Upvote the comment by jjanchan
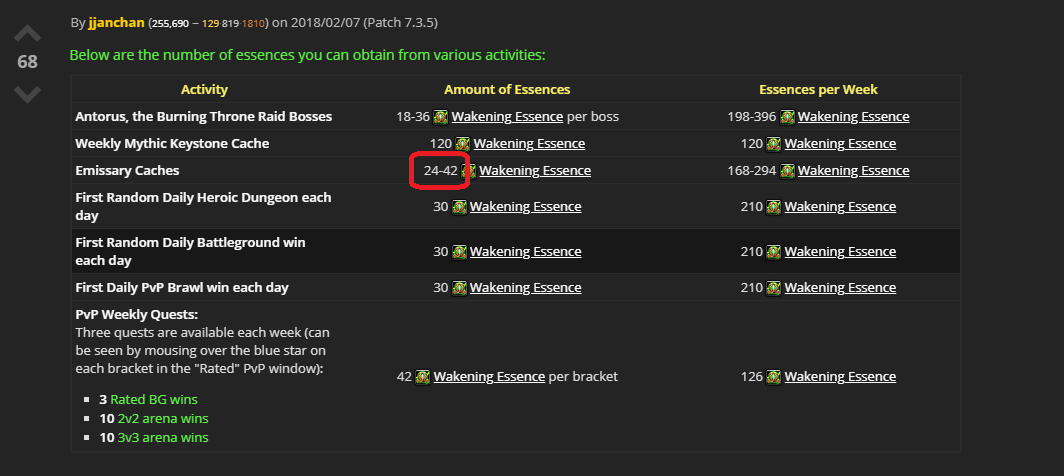This screenshot has height=476, width=1064. click(x=28, y=33)
